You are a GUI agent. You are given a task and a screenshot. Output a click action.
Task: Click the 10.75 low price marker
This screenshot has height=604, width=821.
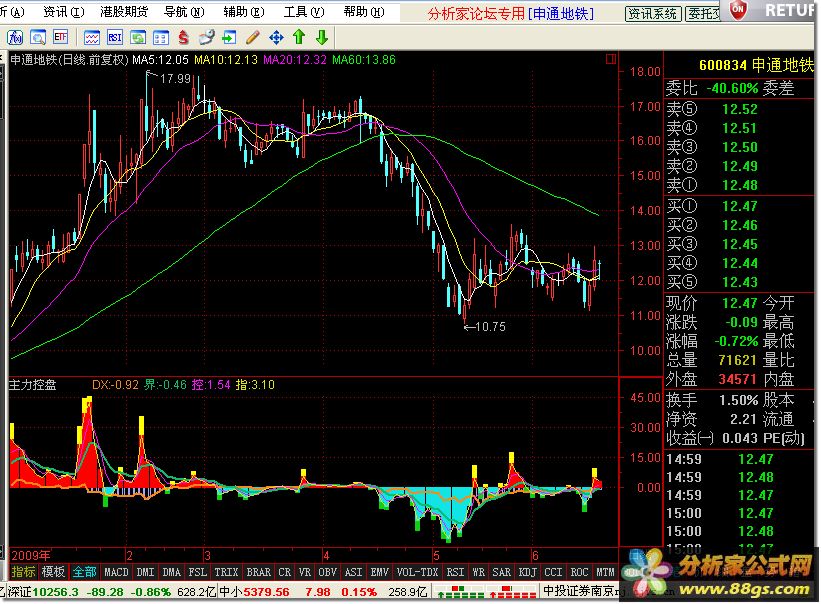point(490,327)
